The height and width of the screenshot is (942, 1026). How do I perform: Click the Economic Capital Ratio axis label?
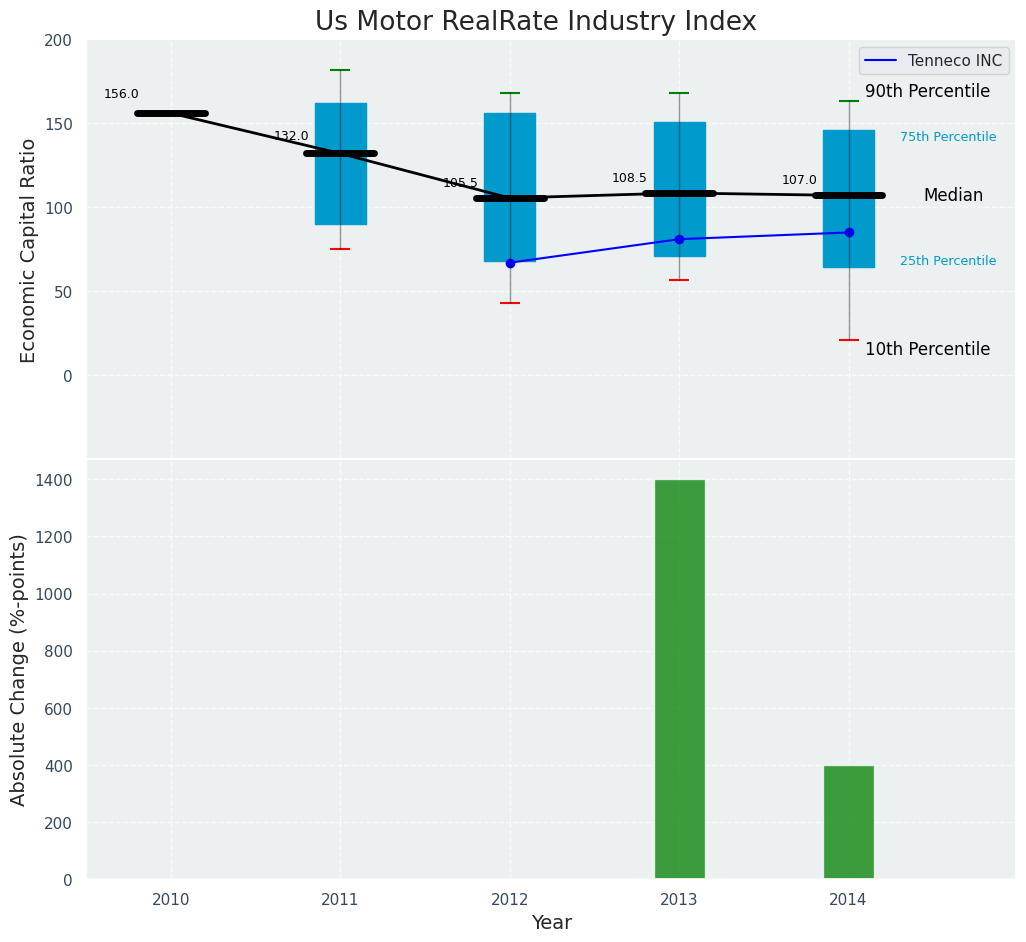coord(28,250)
